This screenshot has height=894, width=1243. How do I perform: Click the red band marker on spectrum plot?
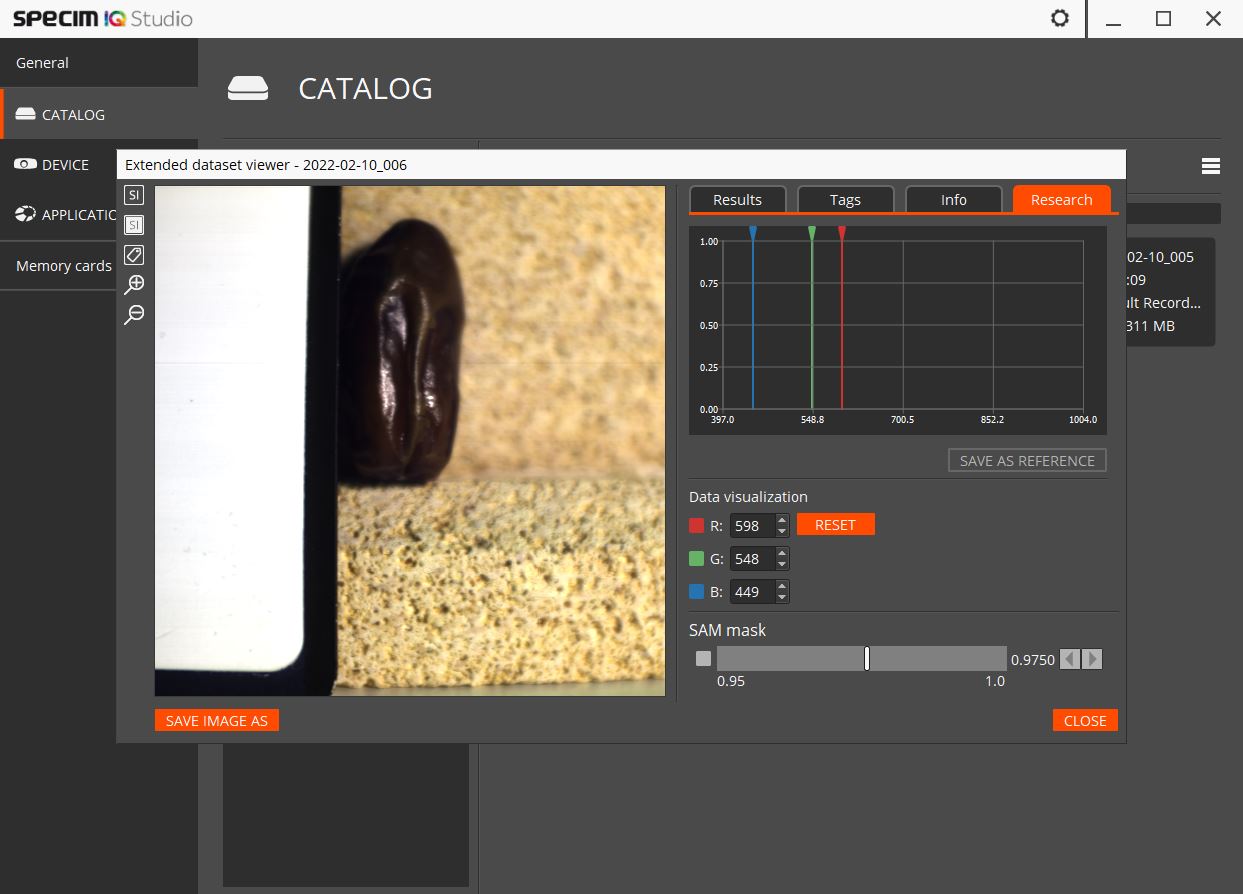[842, 233]
